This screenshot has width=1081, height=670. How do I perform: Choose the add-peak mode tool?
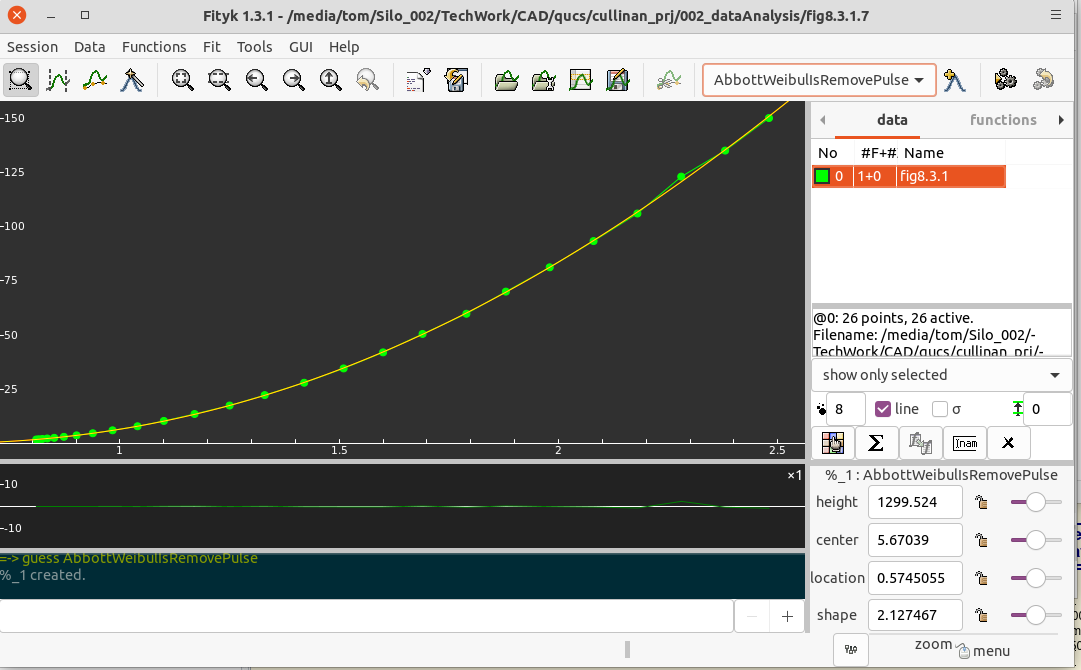pos(132,80)
